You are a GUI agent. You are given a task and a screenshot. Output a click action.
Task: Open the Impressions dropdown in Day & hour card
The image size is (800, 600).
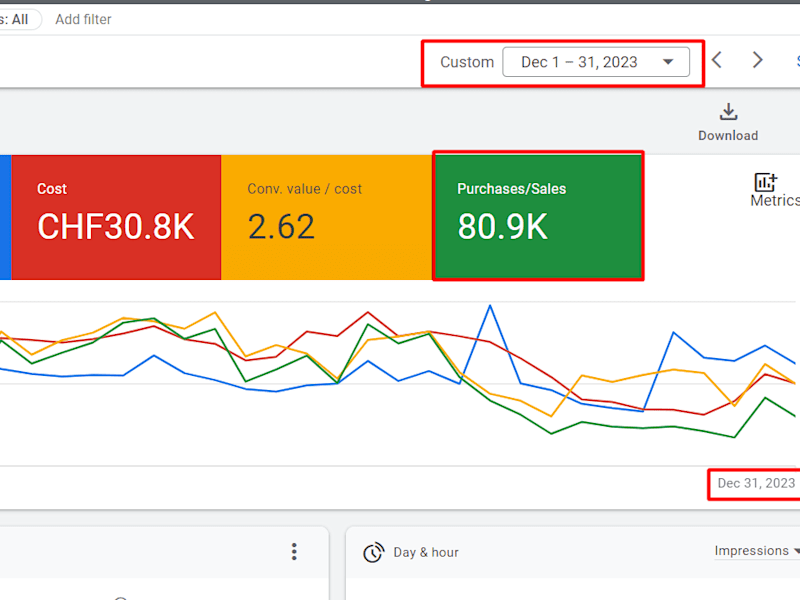click(x=757, y=551)
